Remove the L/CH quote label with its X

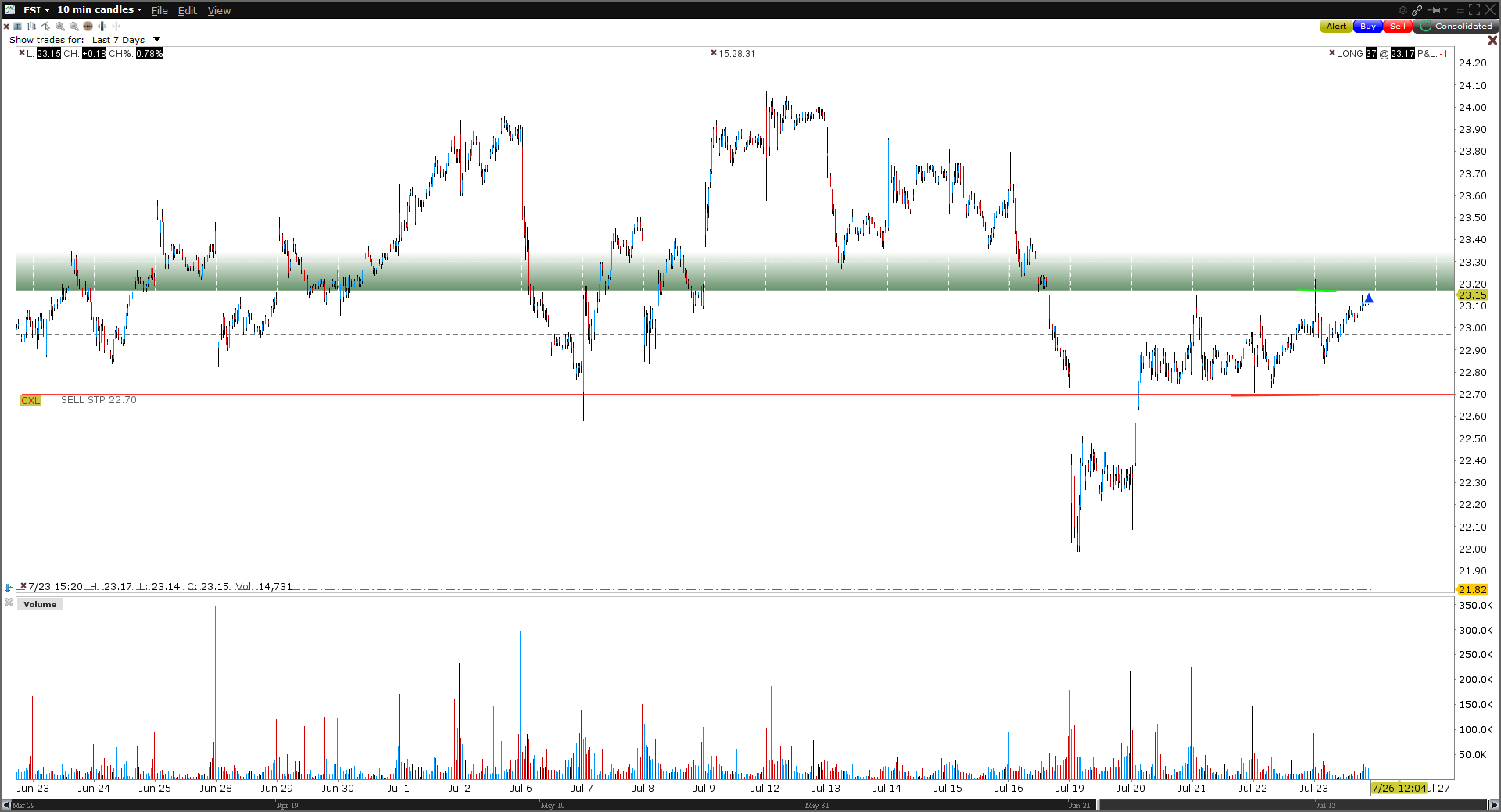[22, 53]
